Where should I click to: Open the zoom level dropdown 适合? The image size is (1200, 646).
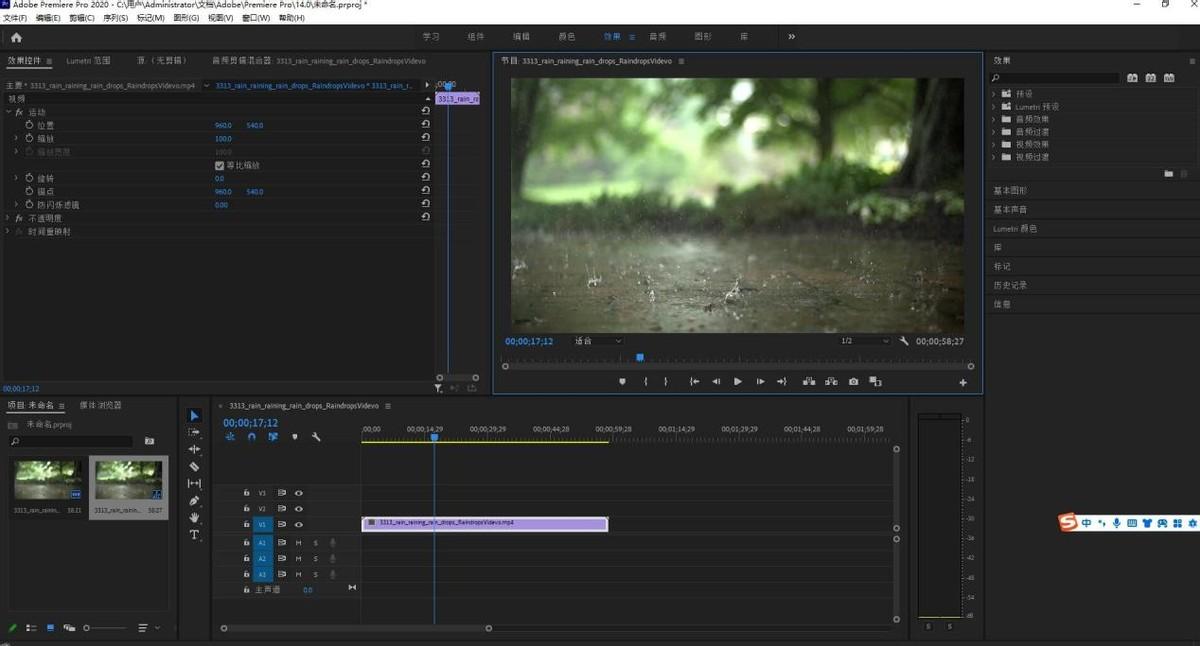pyautogui.click(x=597, y=341)
